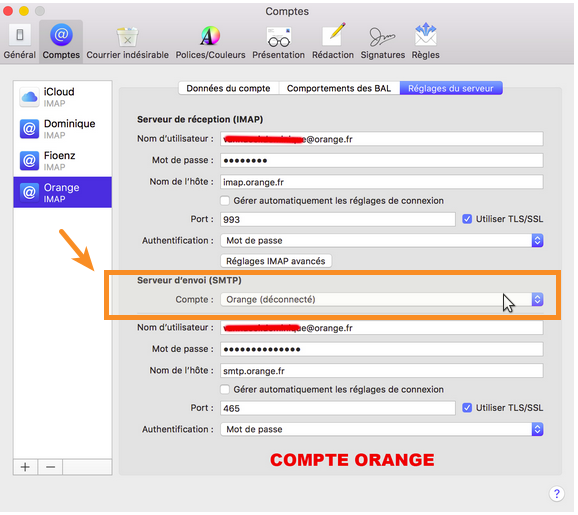Toggle SMTP Gérer automatiquement les réglages checkbox
The height and width of the screenshot is (515, 578).
[225, 390]
